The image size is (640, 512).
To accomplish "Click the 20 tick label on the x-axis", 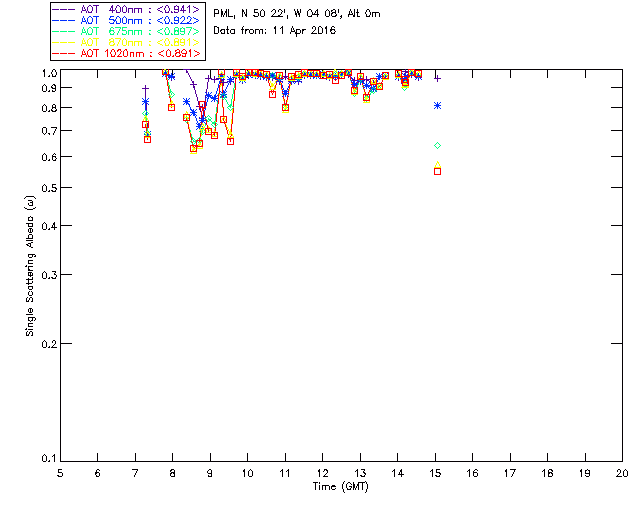I will click(622, 473).
